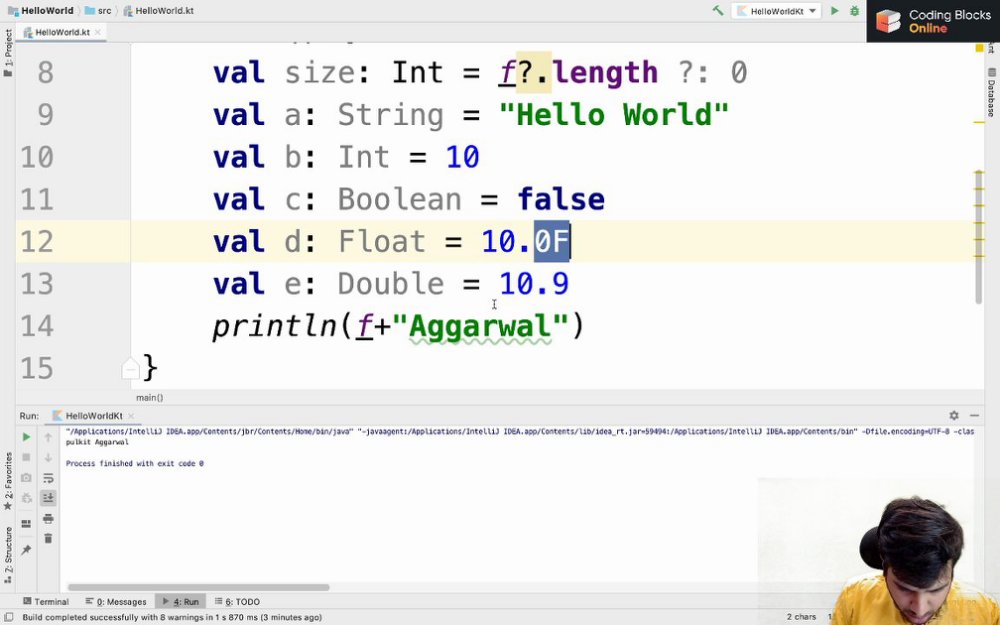Click the Run console horizontal scrollbar
The height and width of the screenshot is (625, 1000).
click(198, 587)
